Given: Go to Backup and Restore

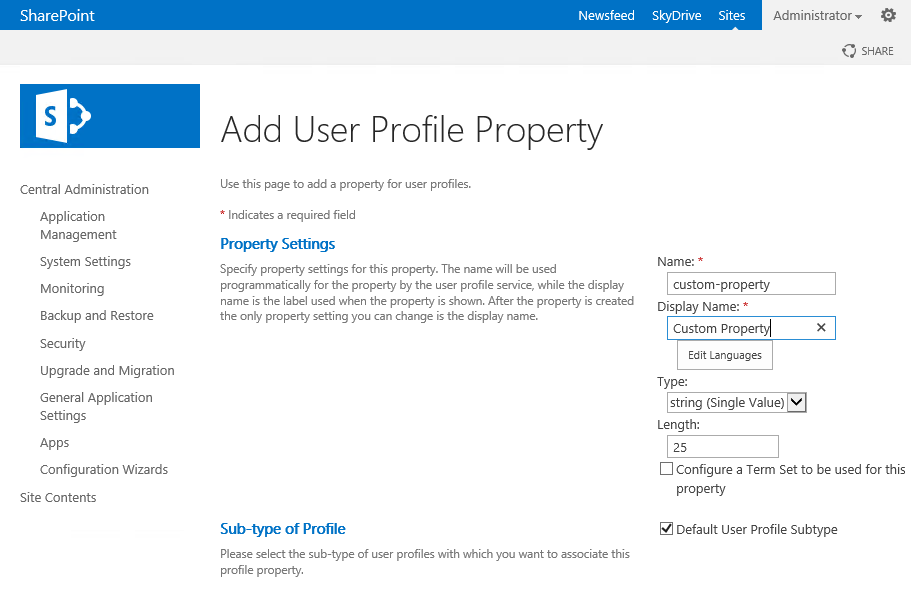Looking at the screenshot, I should (x=96, y=315).
